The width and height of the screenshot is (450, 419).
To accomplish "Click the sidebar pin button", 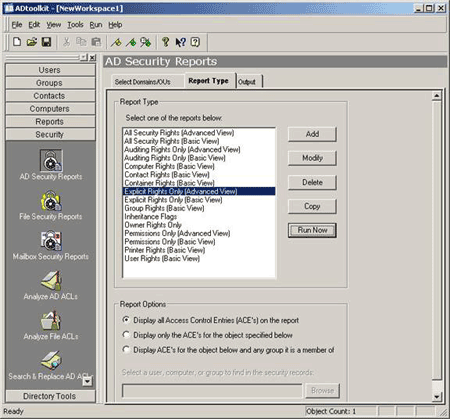I will click(x=84, y=58).
